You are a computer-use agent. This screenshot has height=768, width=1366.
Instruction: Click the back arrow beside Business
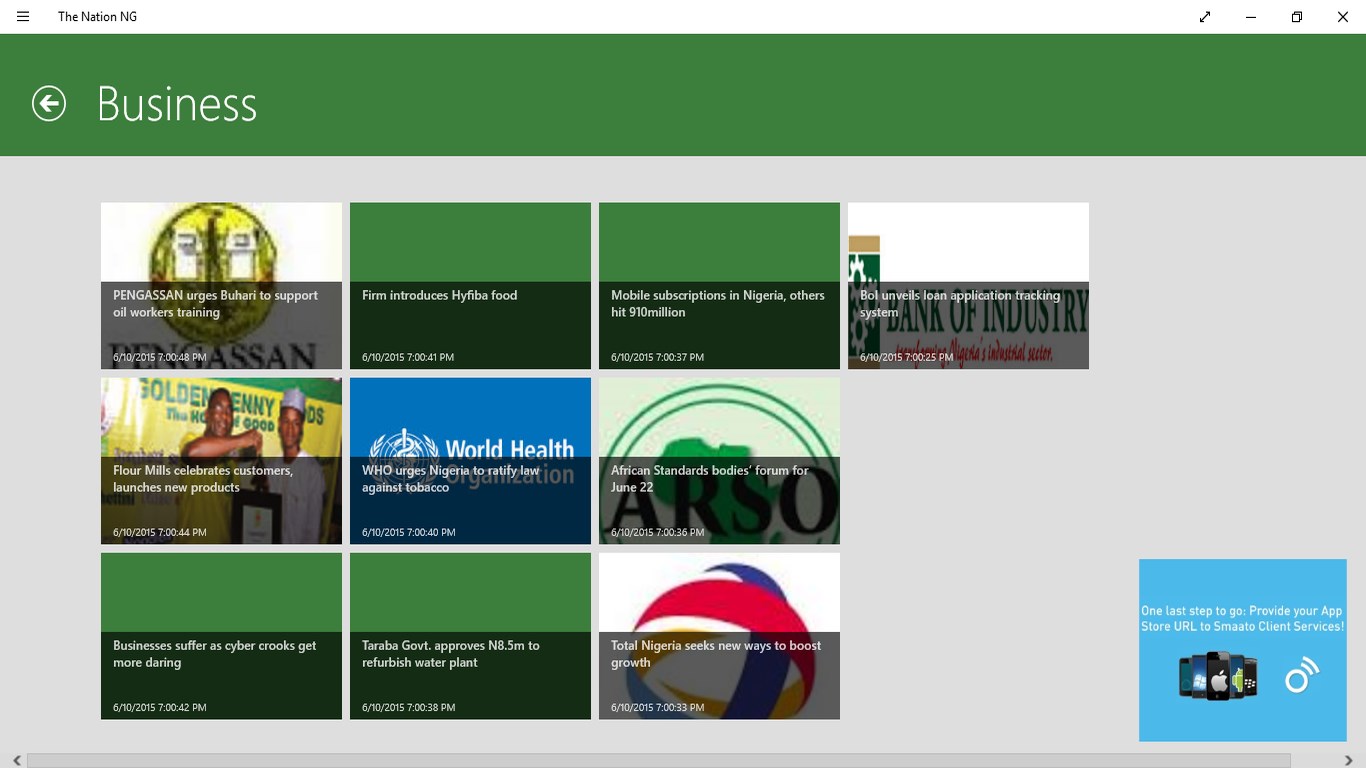click(x=49, y=103)
